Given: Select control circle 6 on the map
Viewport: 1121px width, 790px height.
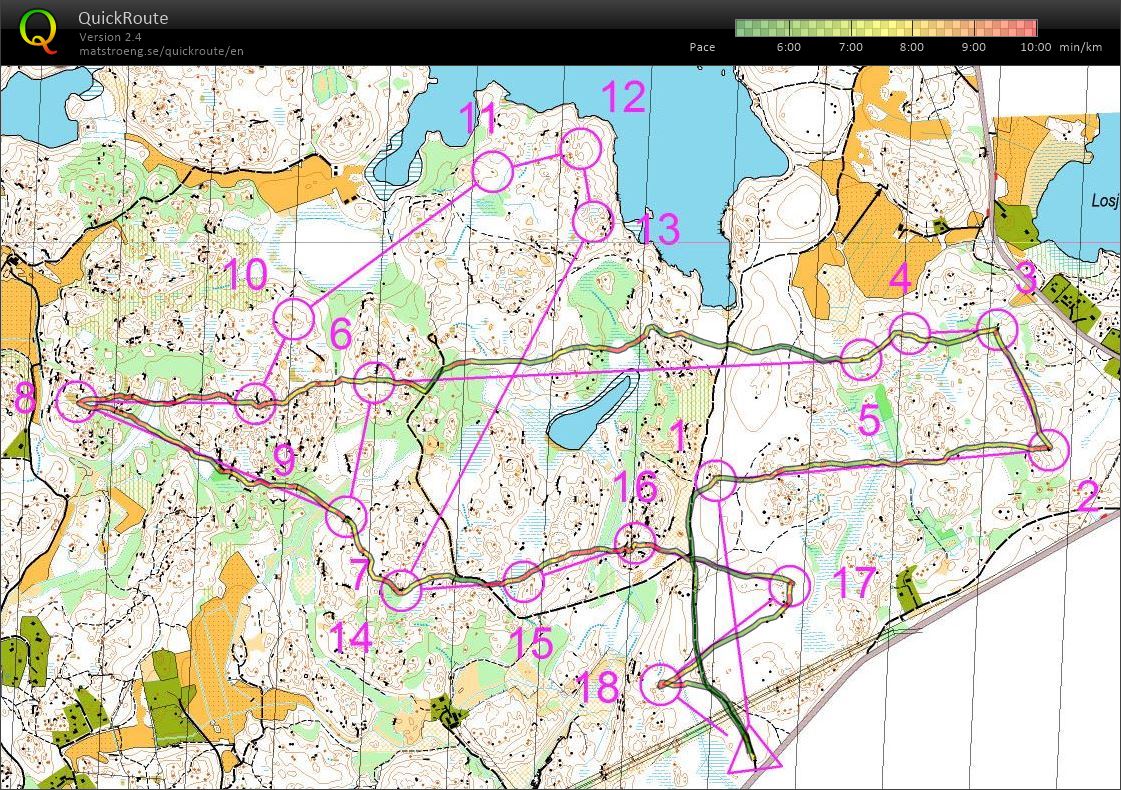Looking at the screenshot, I should tap(374, 382).
